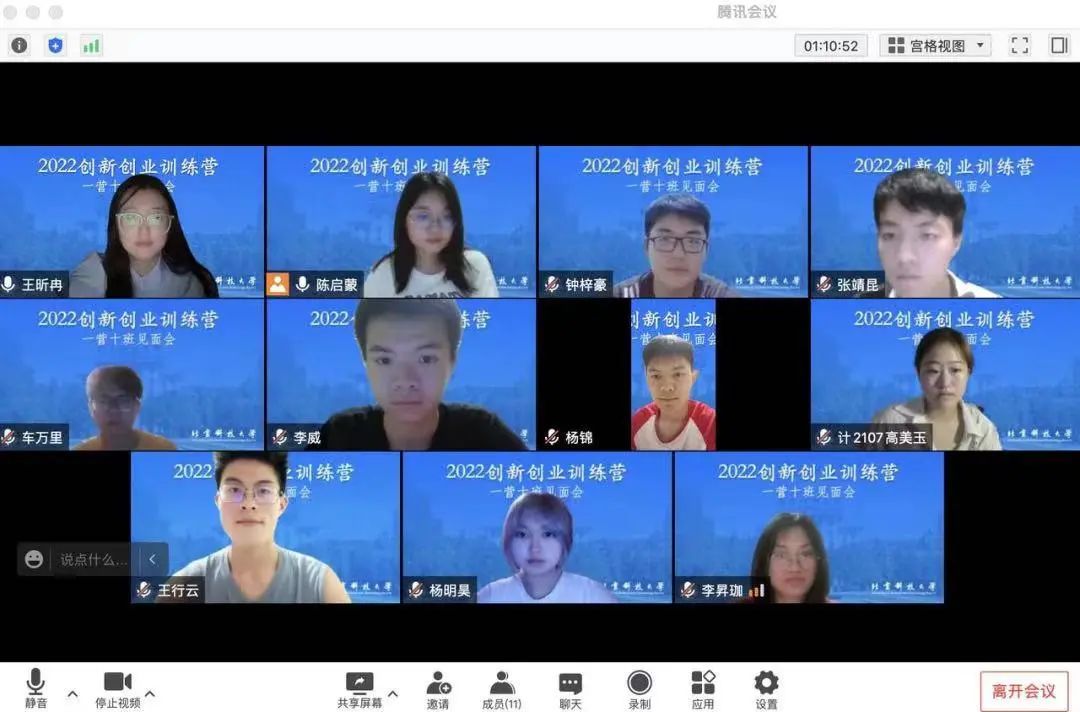
Task: Expand video options arrow beside camera
Action: (150, 693)
